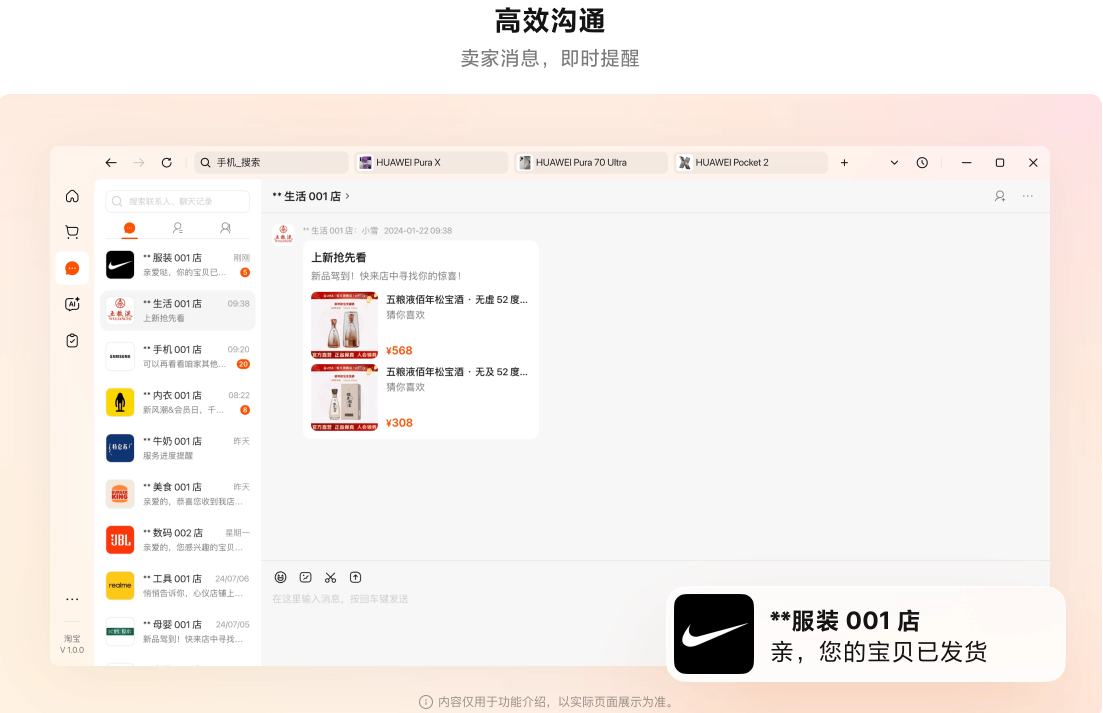Open the 服装 001店 shipping notification popup

coord(867,634)
